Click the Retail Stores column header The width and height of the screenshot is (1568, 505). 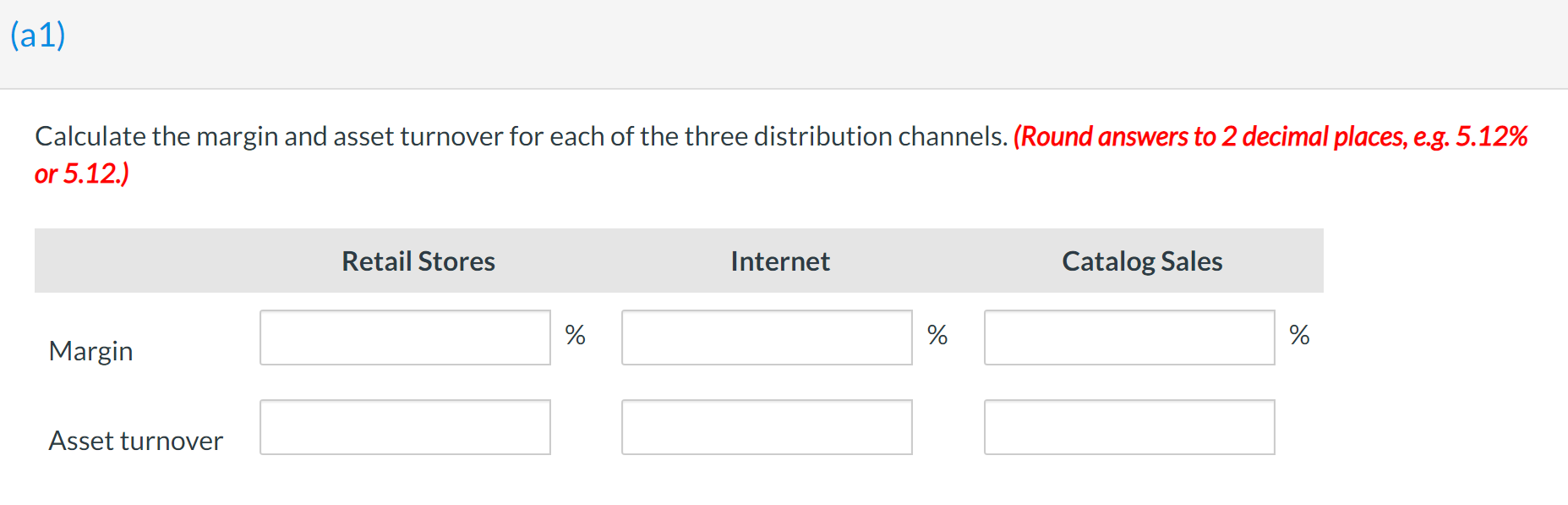(x=418, y=261)
